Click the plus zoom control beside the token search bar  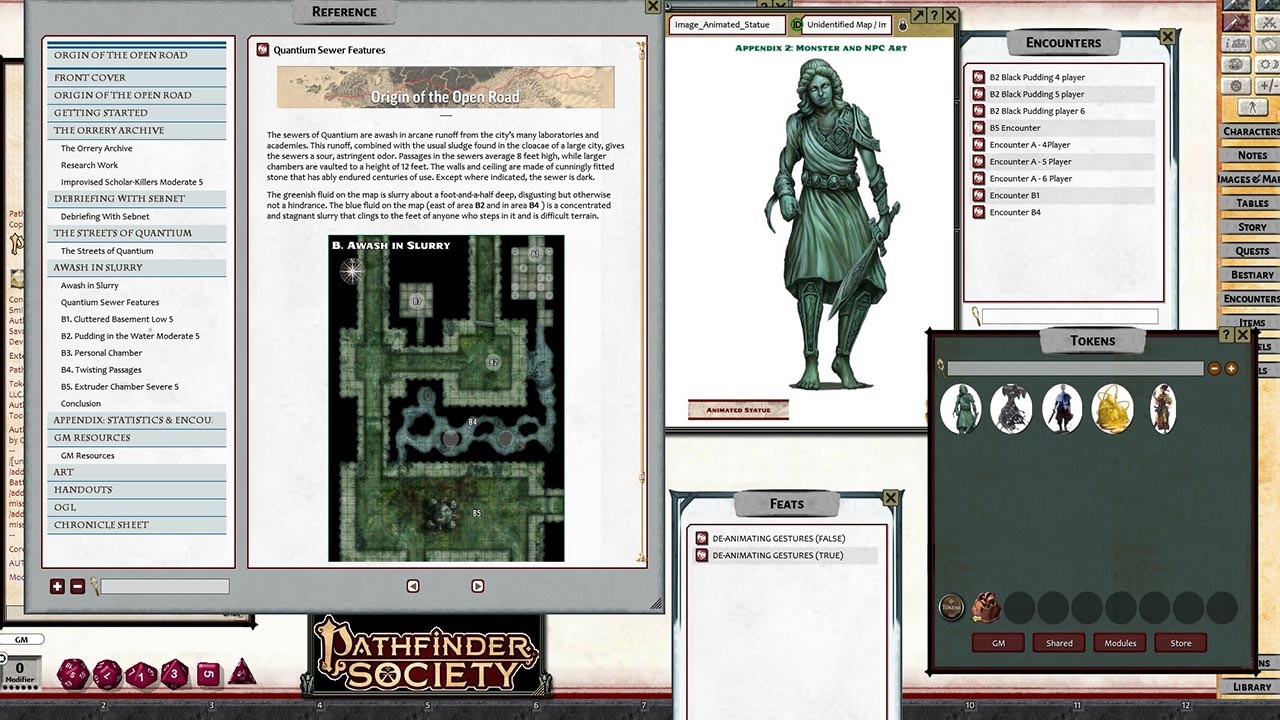coord(1231,368)
